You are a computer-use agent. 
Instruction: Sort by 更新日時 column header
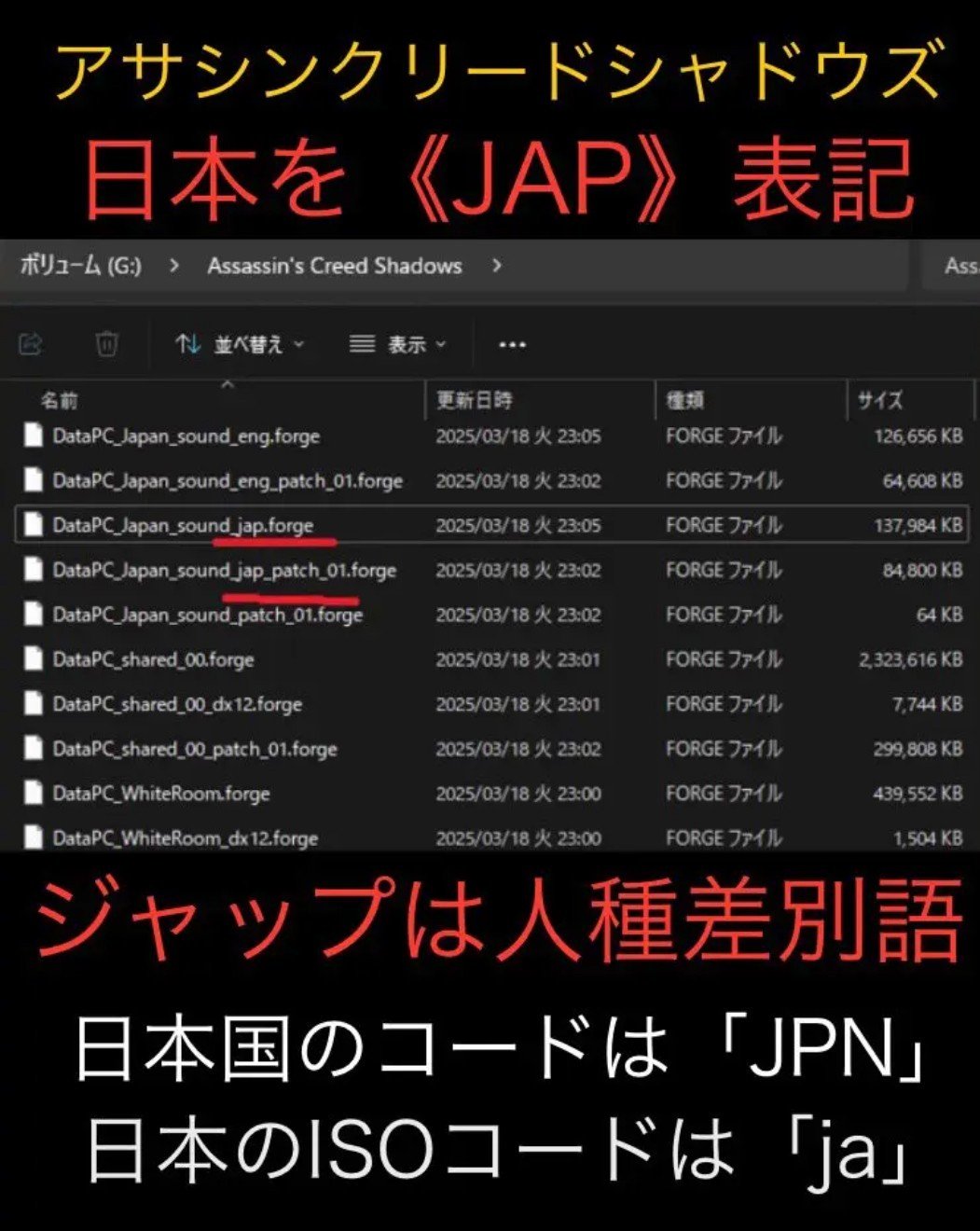click(474, 400)
